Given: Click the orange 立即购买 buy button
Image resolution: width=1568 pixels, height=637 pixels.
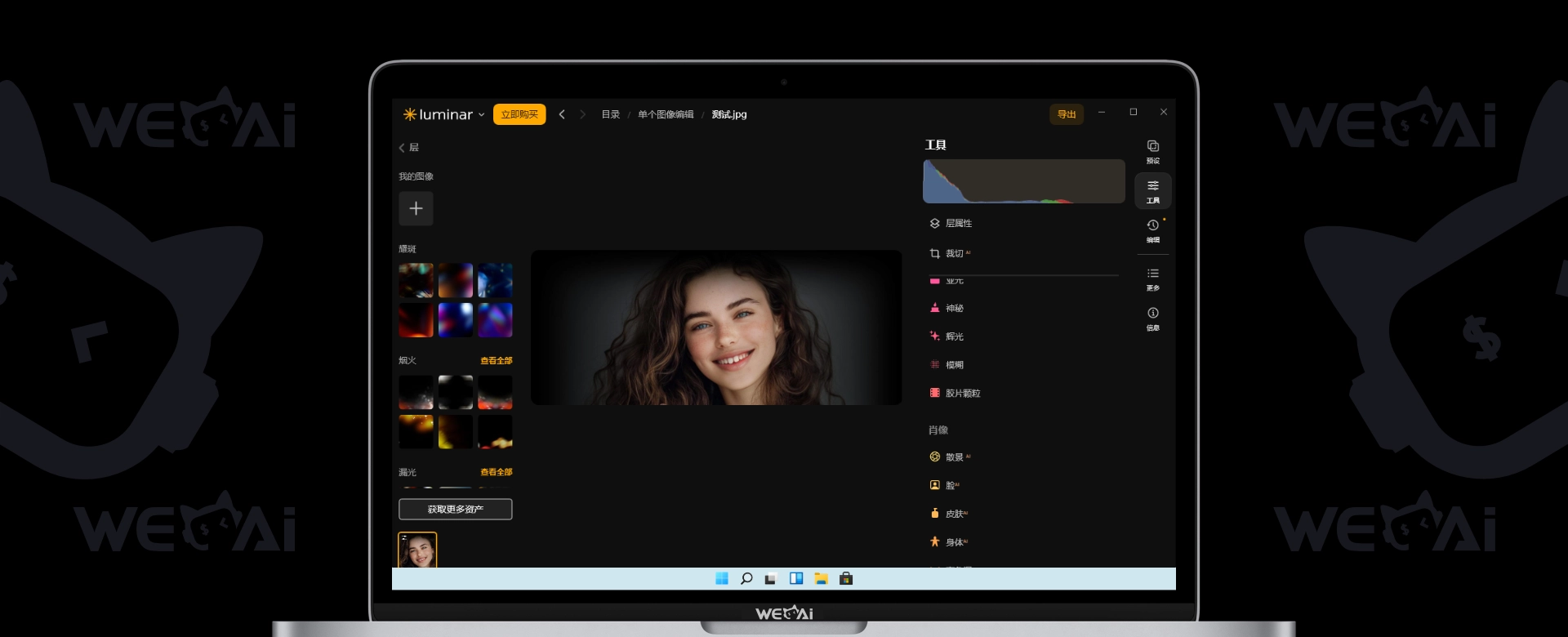Looking at the screenshot, I should [519, 114].
